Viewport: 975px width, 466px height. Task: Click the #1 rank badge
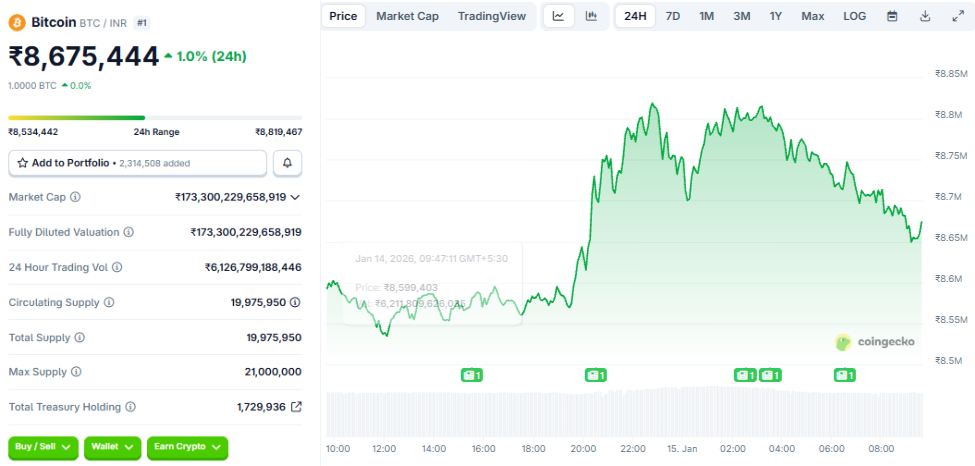point(142,23)
